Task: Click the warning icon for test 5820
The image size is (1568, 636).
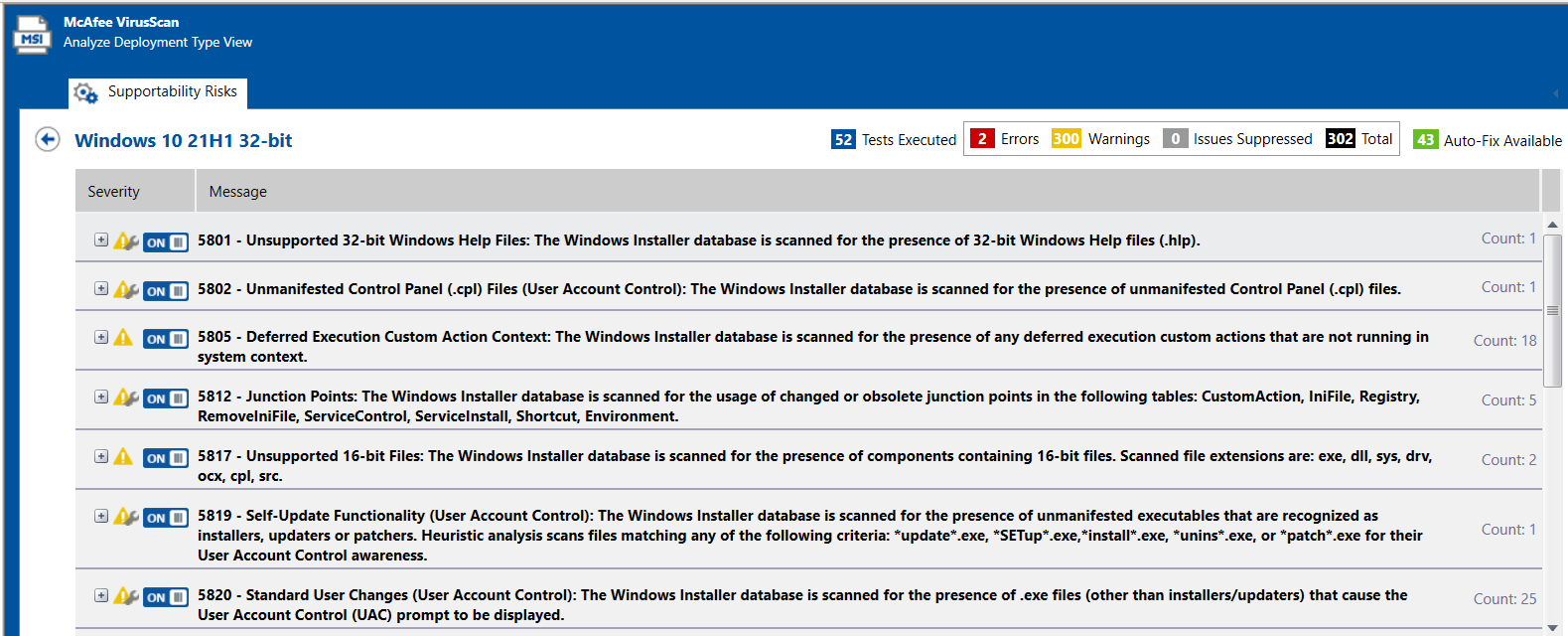Action: (125, 595)
